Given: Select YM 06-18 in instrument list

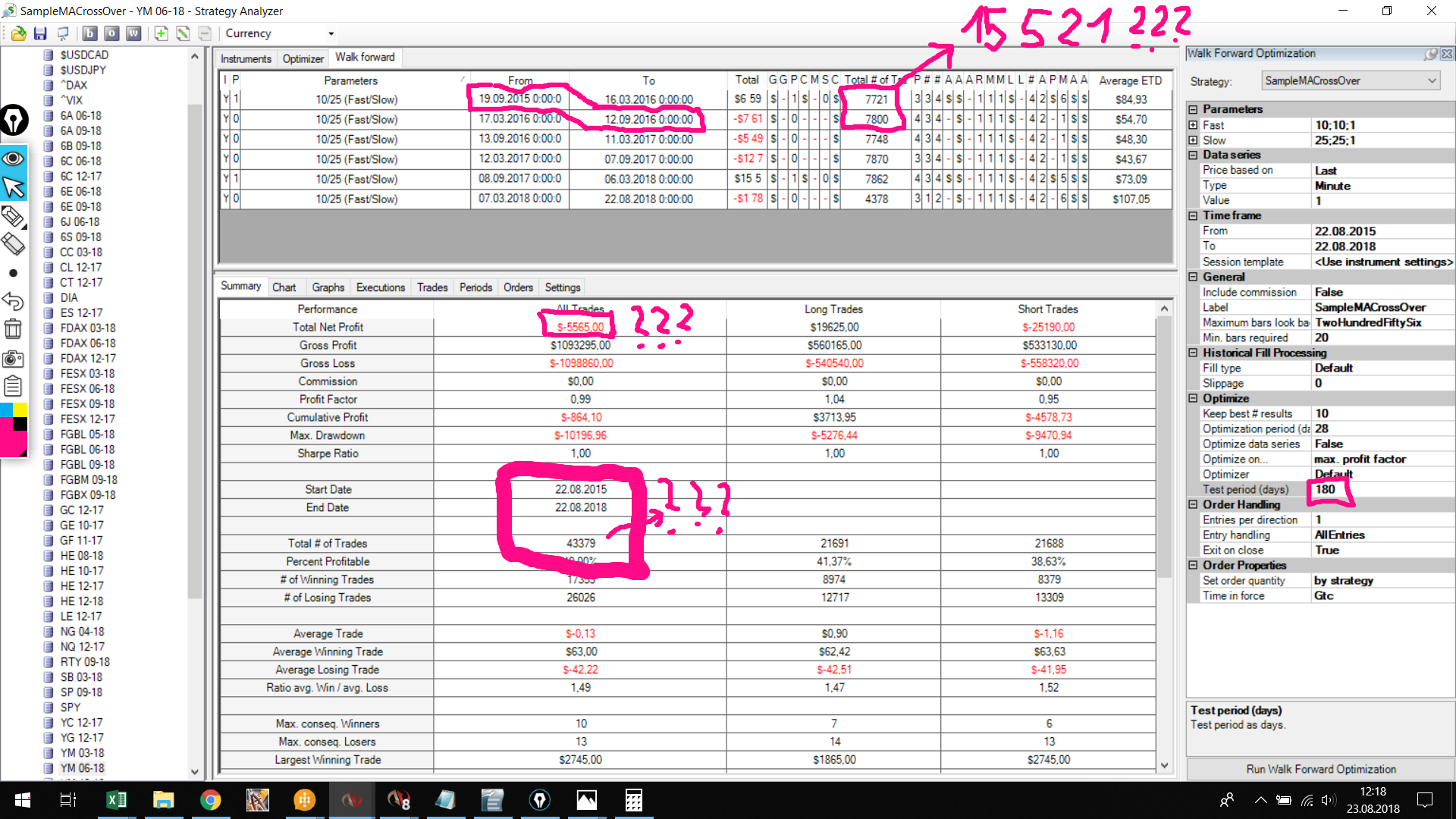Looking at the screenshot, I should (82, 768).
